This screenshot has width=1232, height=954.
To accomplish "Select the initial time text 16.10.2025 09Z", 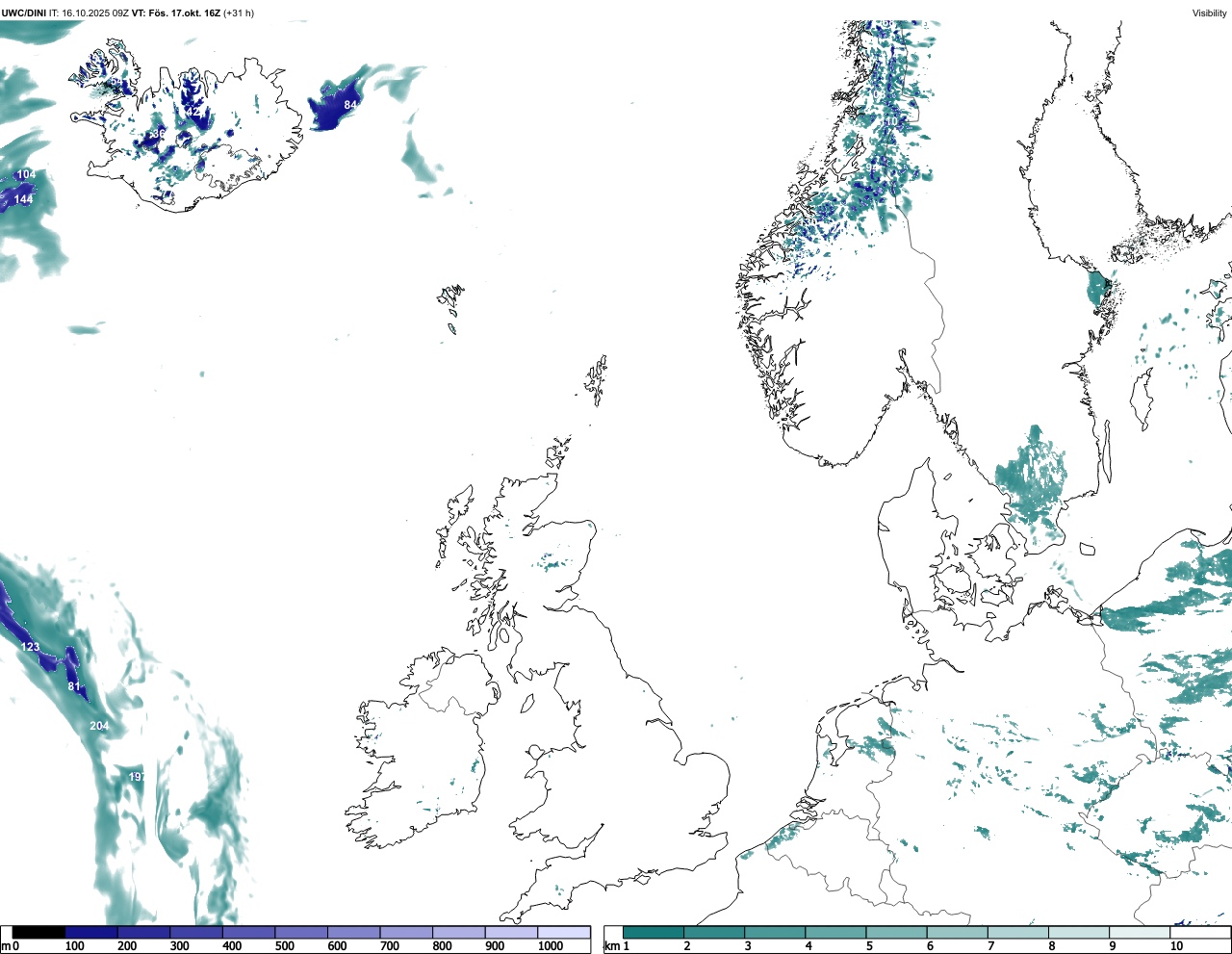I will pos(95,13).
